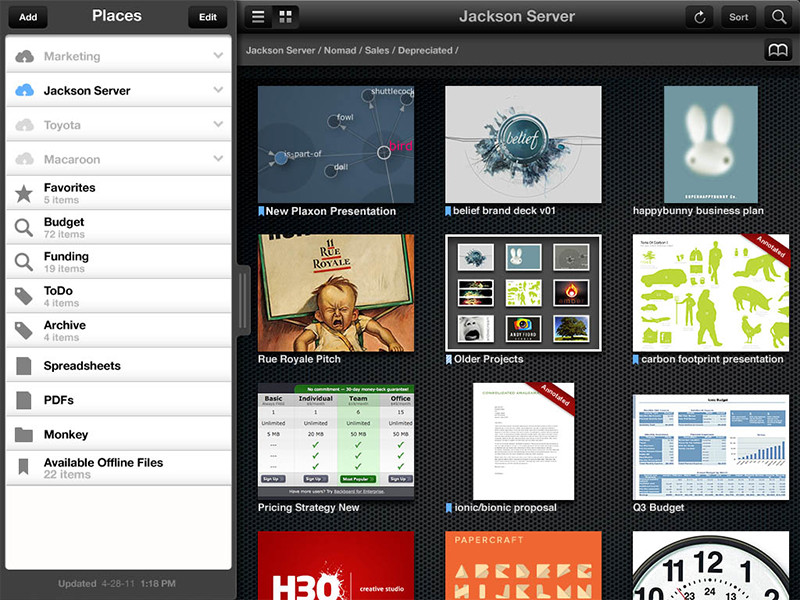Open search with the magnifier icon
The image size is (800, 600).
coord(777,17)
